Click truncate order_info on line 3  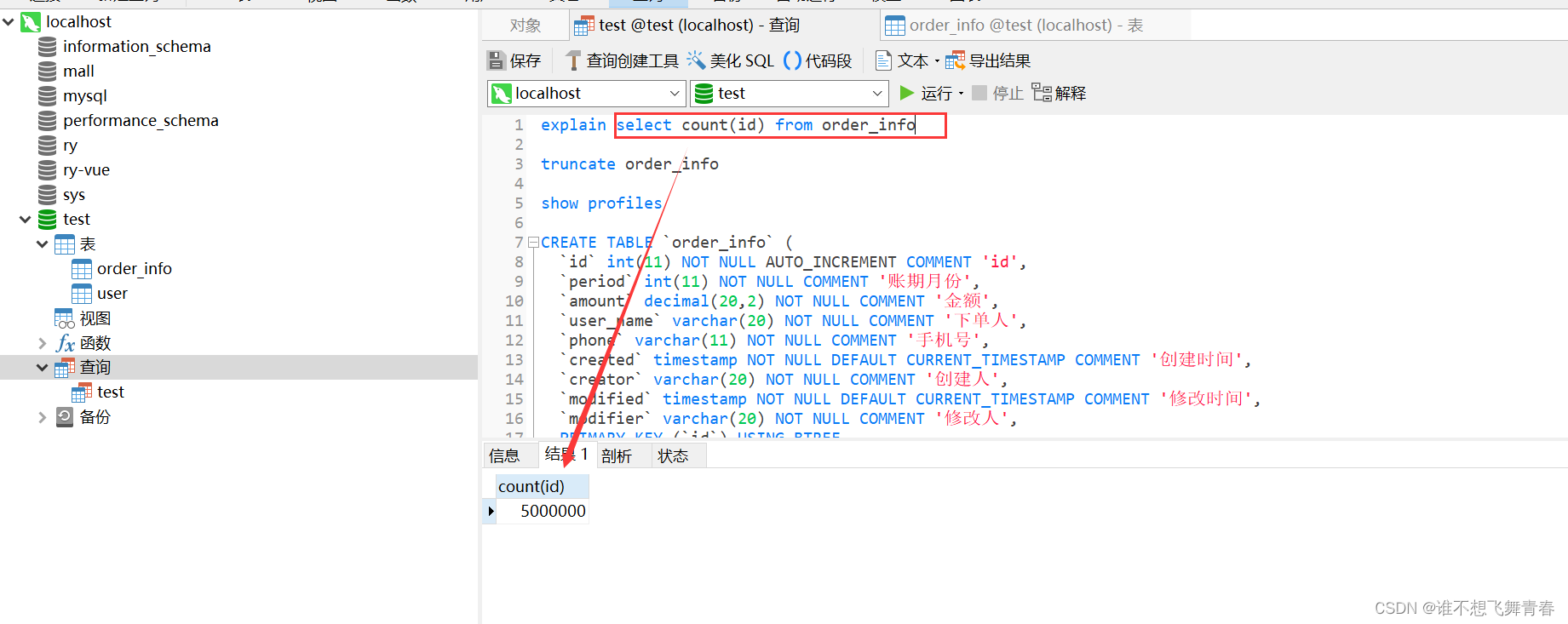(x=629, y=164)
